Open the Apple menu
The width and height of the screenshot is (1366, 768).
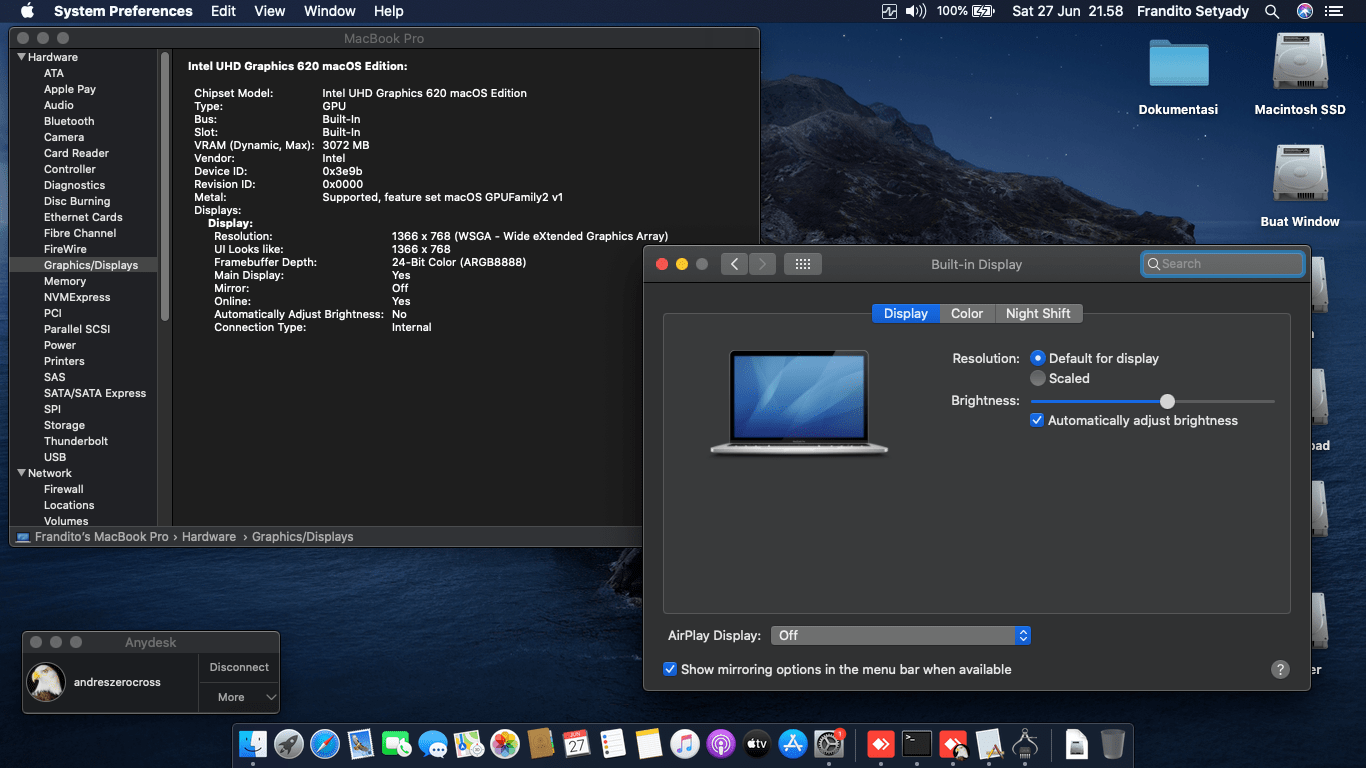coord(27,11)
